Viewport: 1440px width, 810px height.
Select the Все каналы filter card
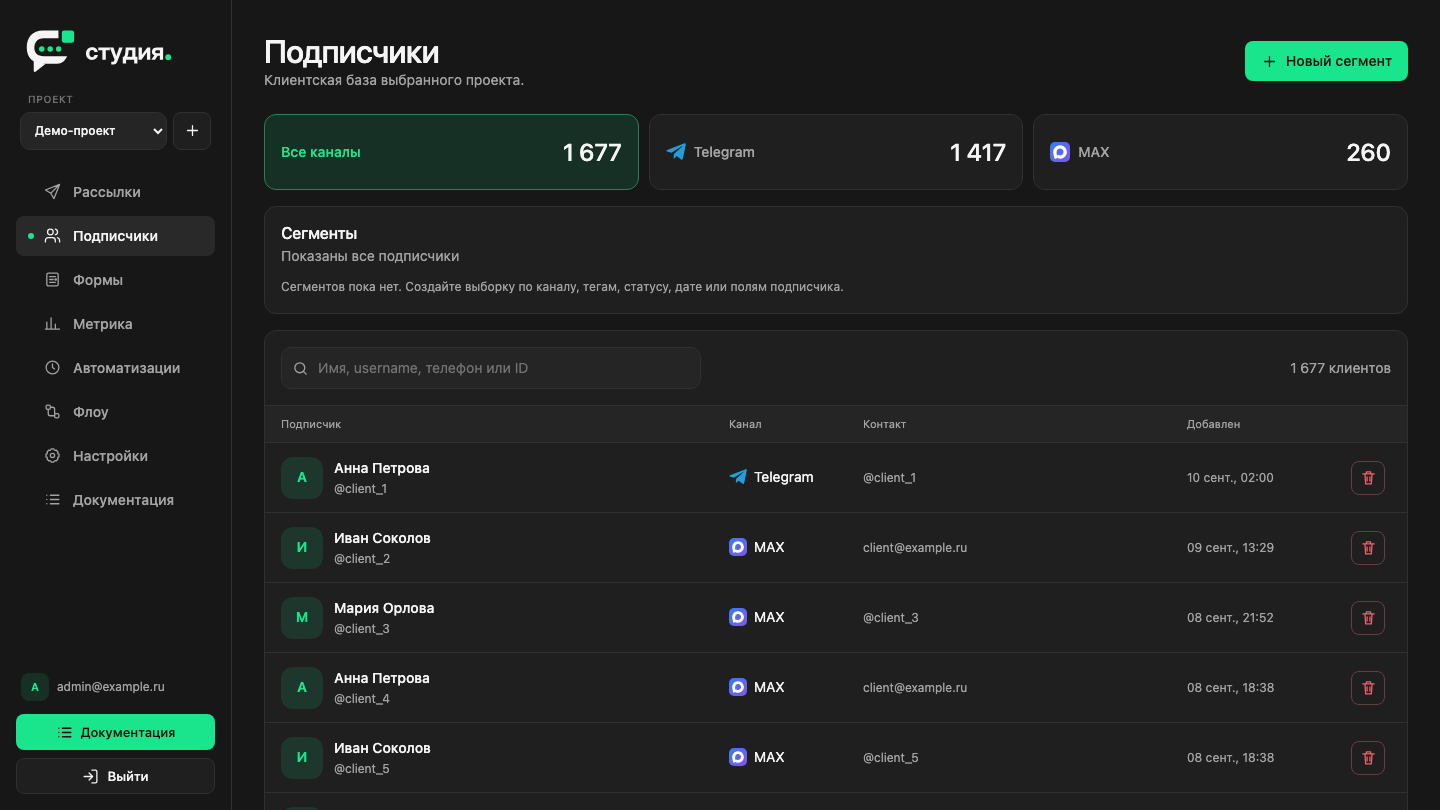click(x=451, y=152)
